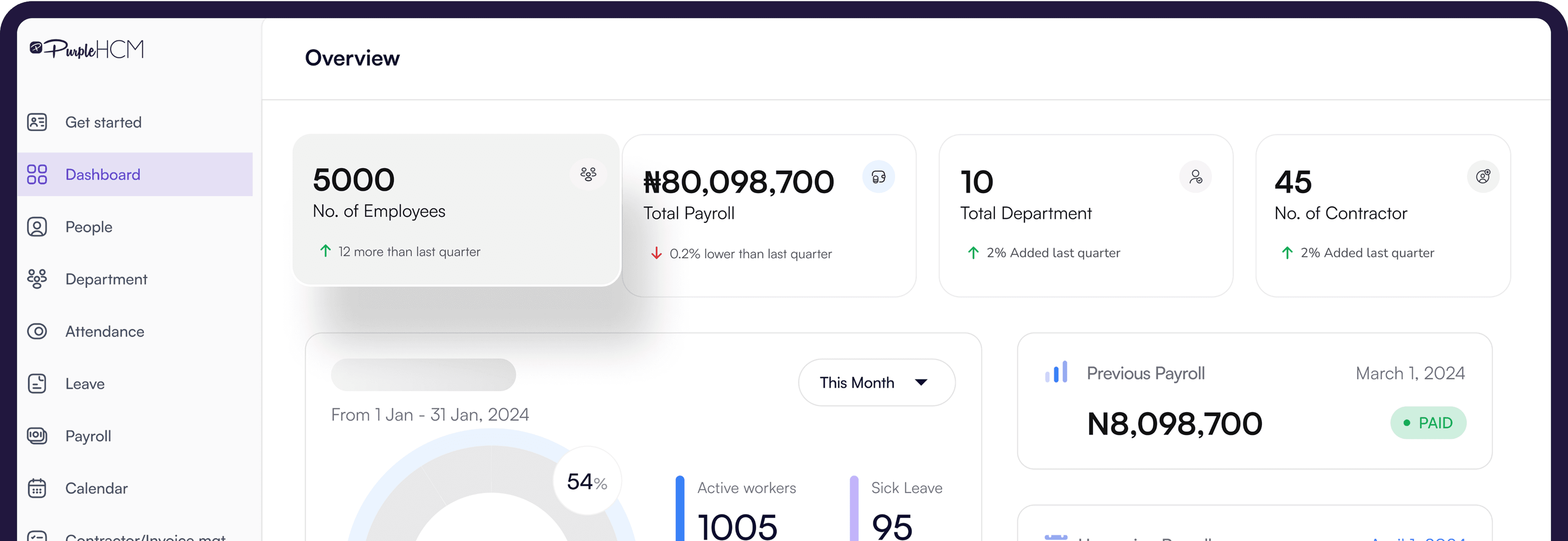Click the payroll icon on Total Payroll card
The width and height of the screenshot is (1568, 541).
click(x=878, y=177)
